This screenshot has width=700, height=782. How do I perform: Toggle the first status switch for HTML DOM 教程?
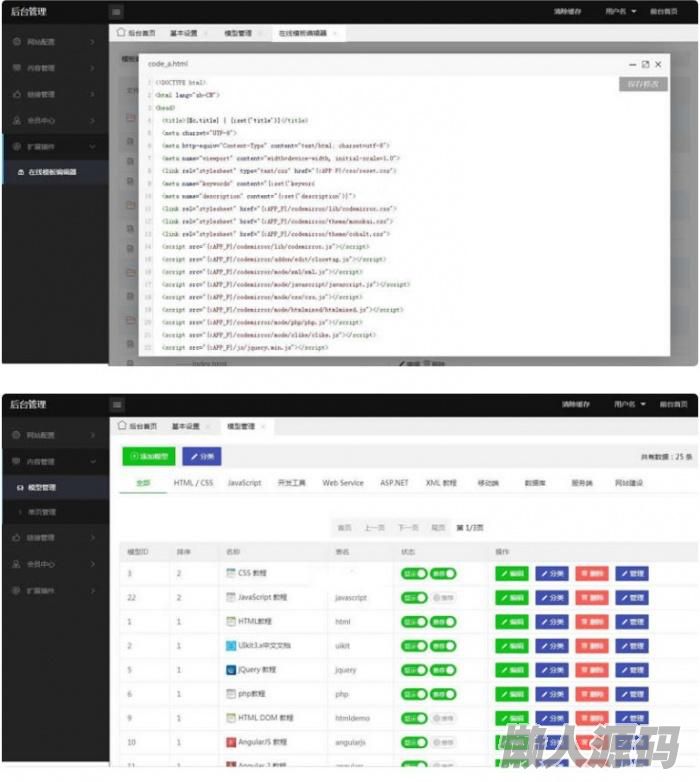pyautogui.click(x=414, y=718)
